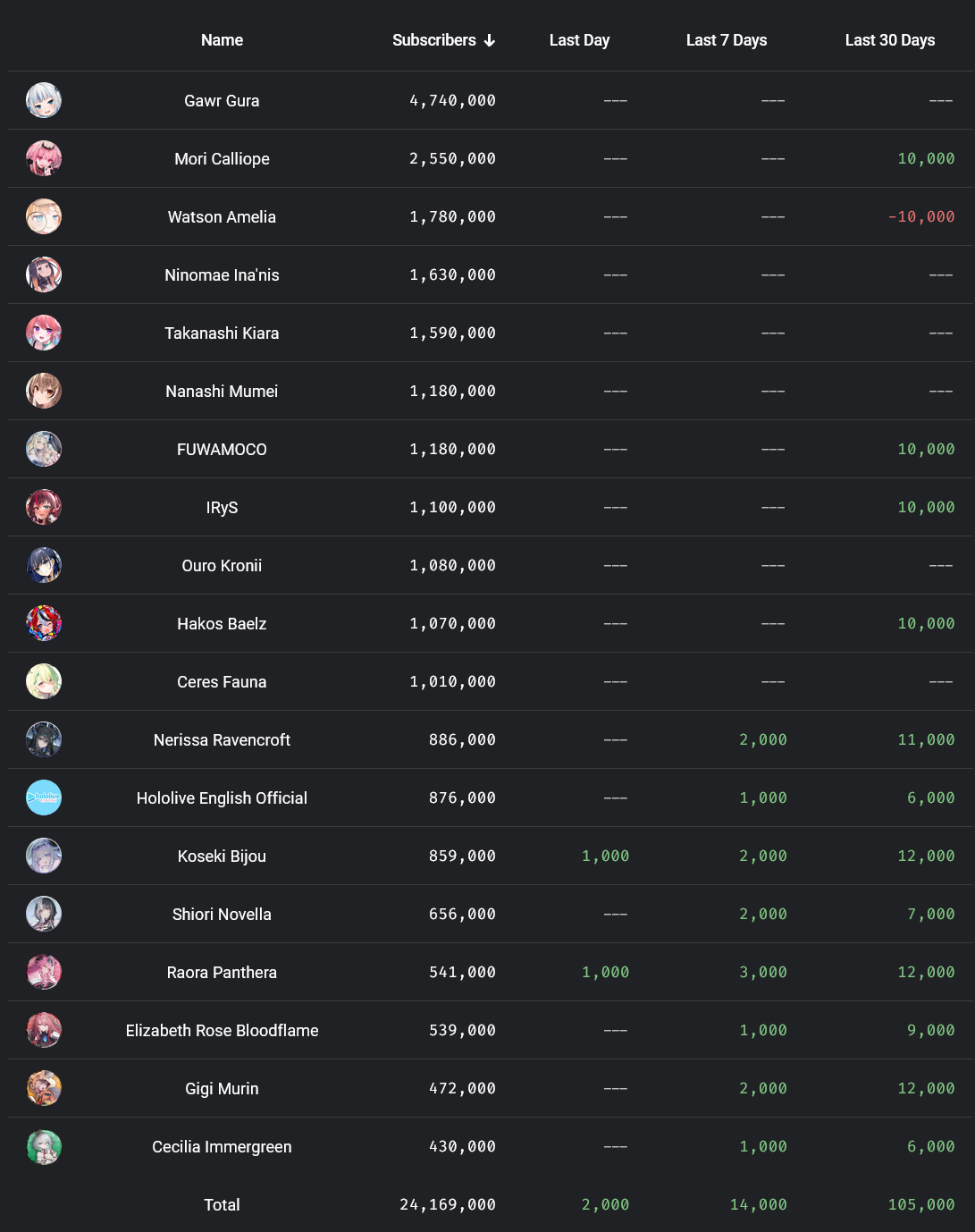Click the total subscribers value 24,169,000
The image size is (975, 1232).
tap(448, 1204)
